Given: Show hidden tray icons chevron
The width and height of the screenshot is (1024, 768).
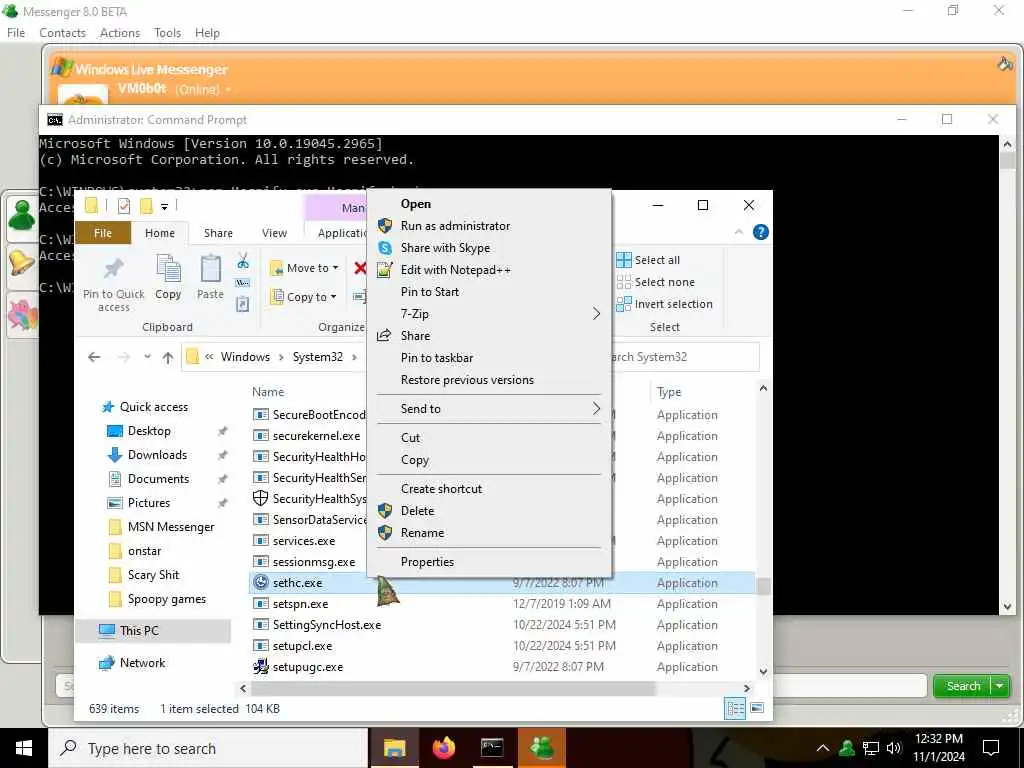Looking at the screenshot, I should click(x=823, y=748).
